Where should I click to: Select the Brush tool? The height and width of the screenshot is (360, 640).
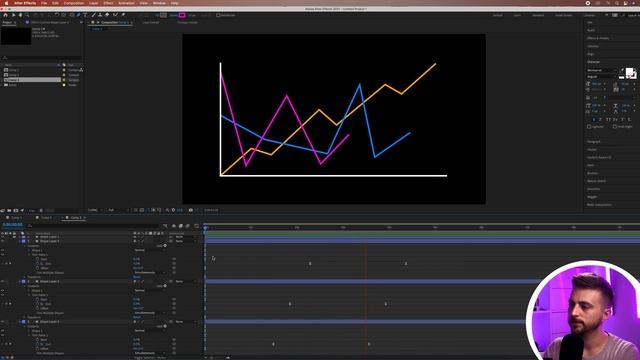pos(93,15)
